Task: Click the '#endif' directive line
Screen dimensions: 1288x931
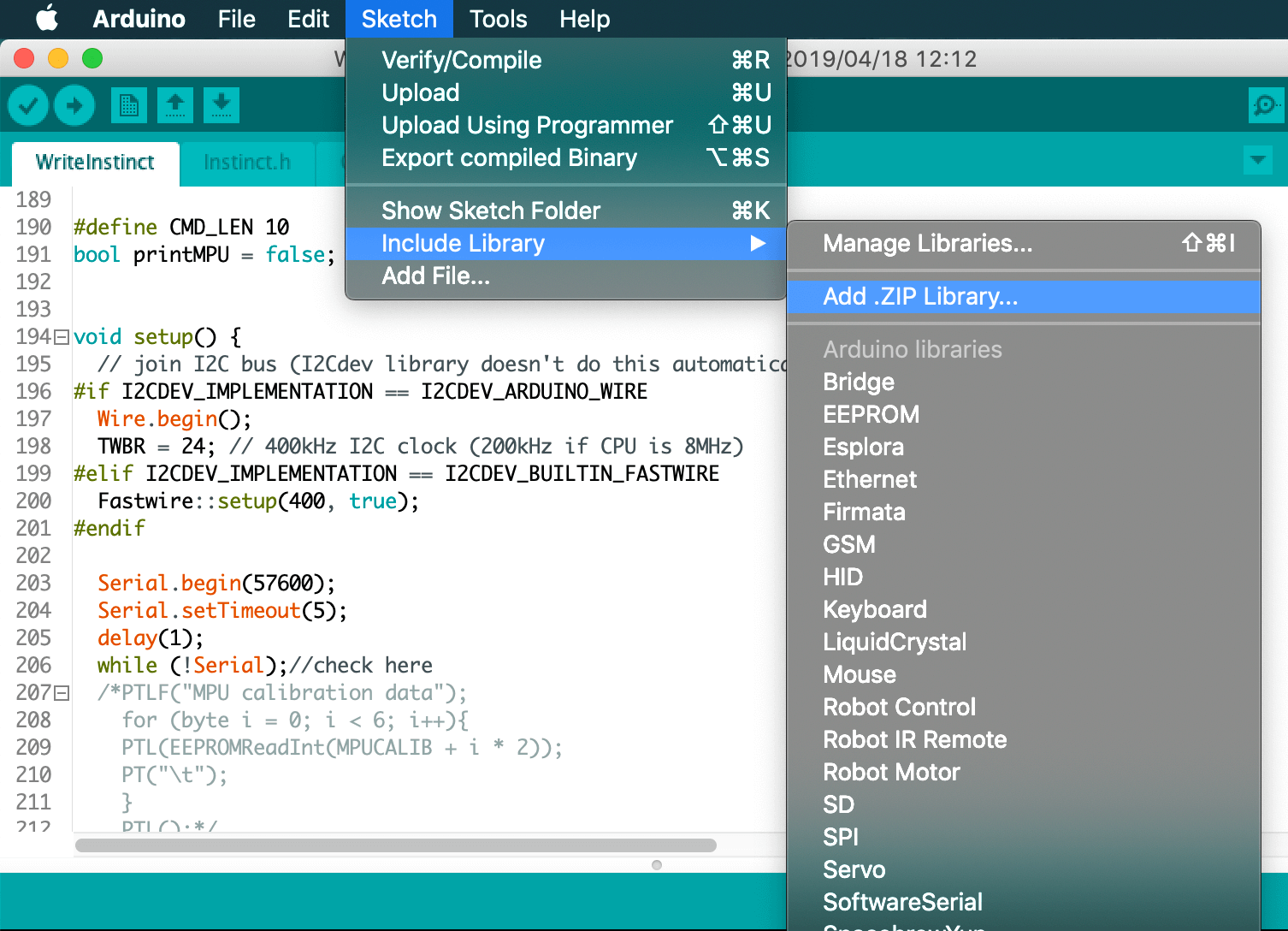Action: pyautogui.click(x=109, y=528)
